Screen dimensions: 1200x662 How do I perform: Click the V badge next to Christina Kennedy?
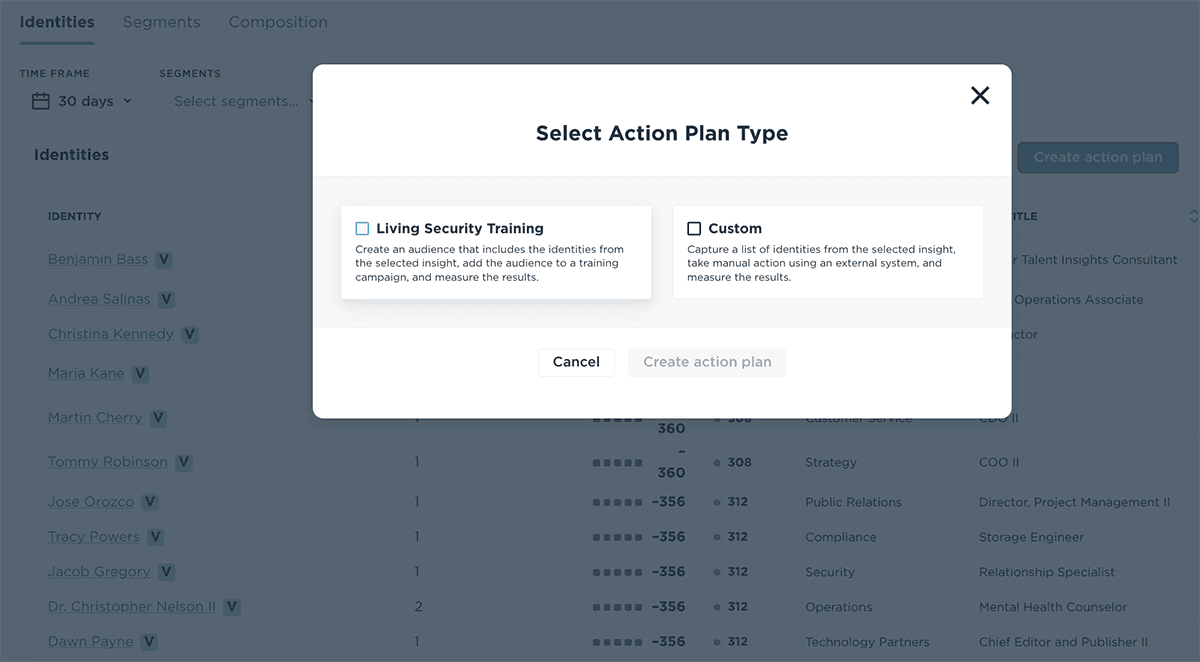tap(190, 334)
